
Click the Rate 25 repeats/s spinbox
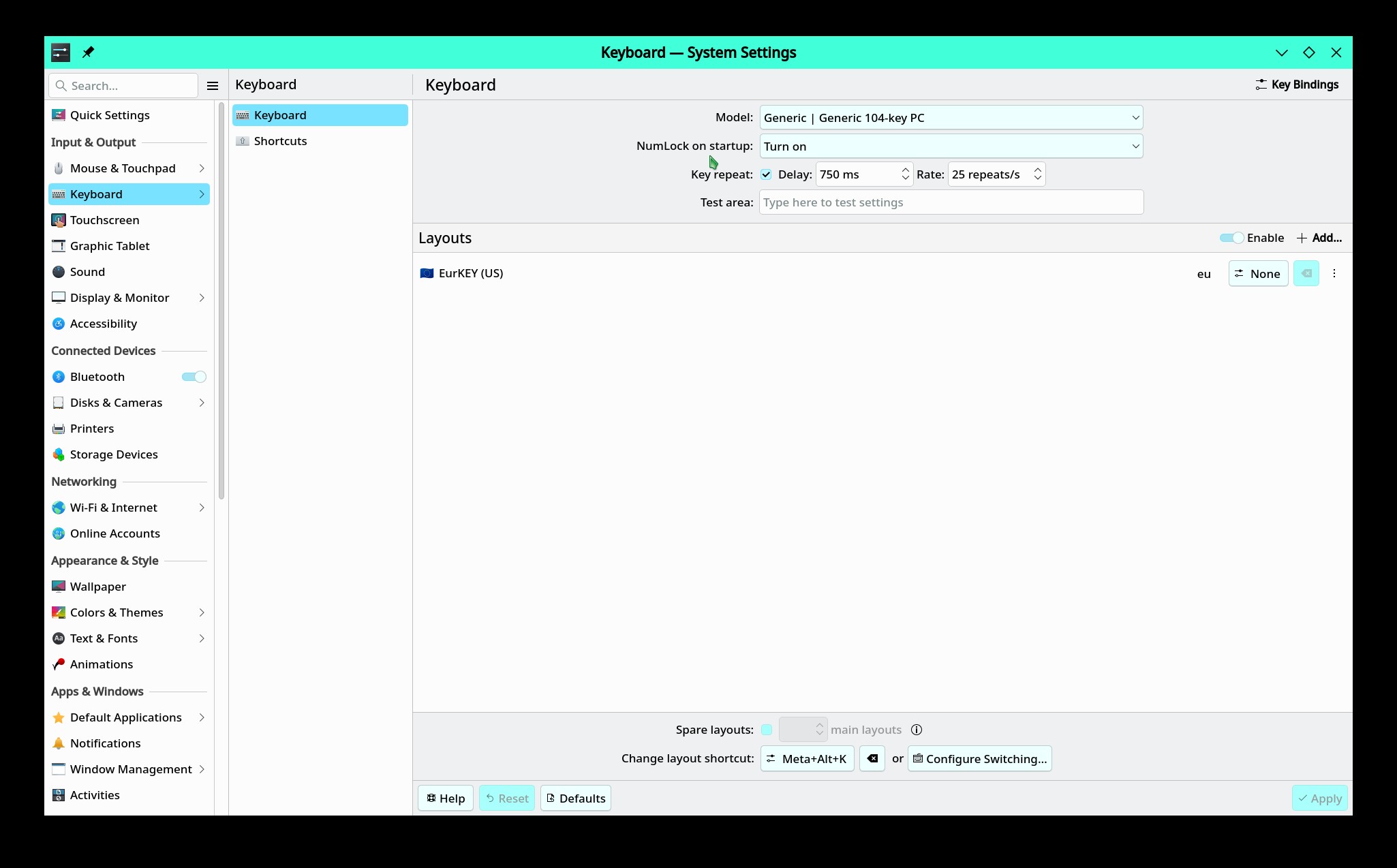(996, 174)
